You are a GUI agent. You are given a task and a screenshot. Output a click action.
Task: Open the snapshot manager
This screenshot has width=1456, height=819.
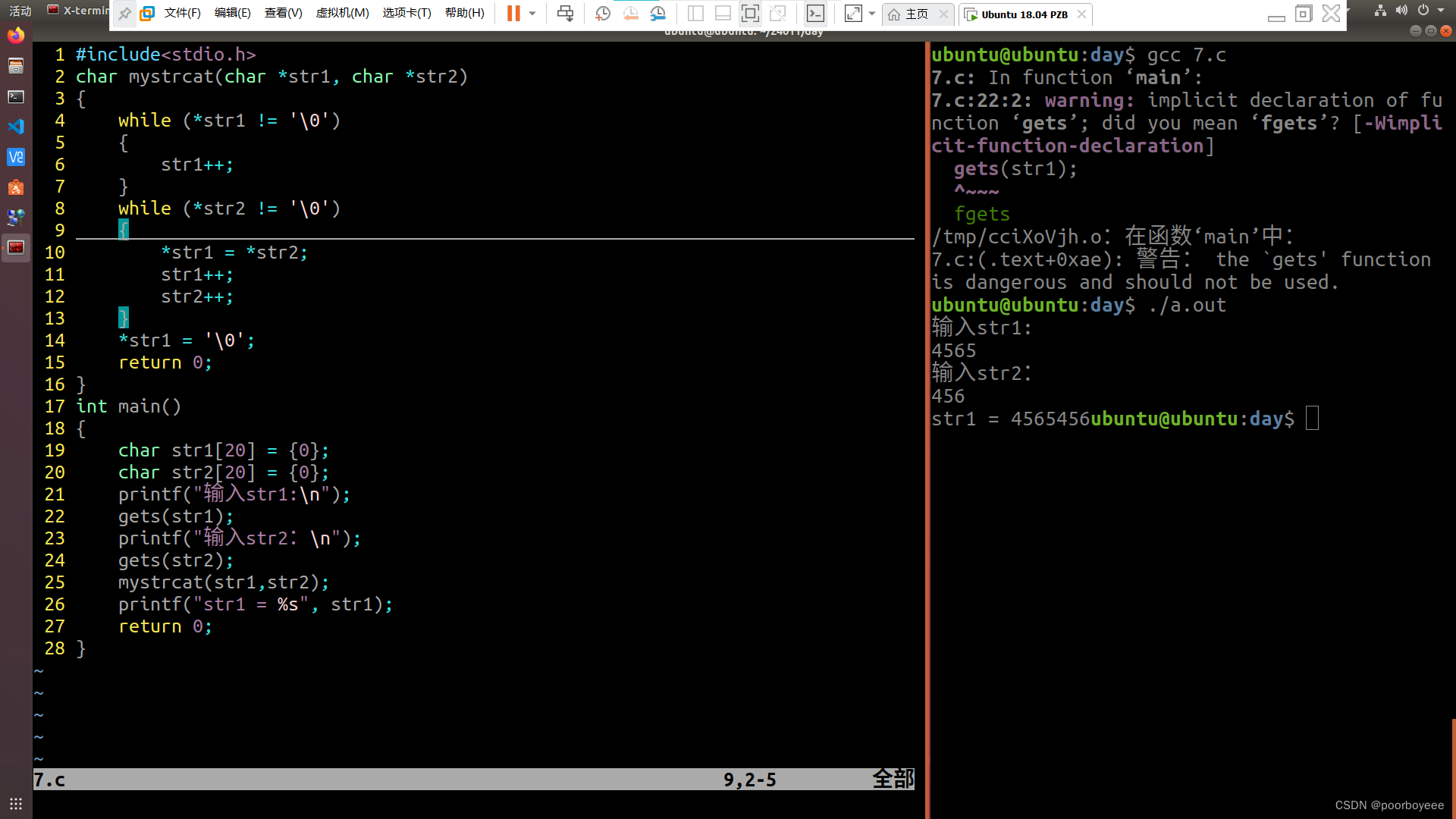(x=657, y=14)
